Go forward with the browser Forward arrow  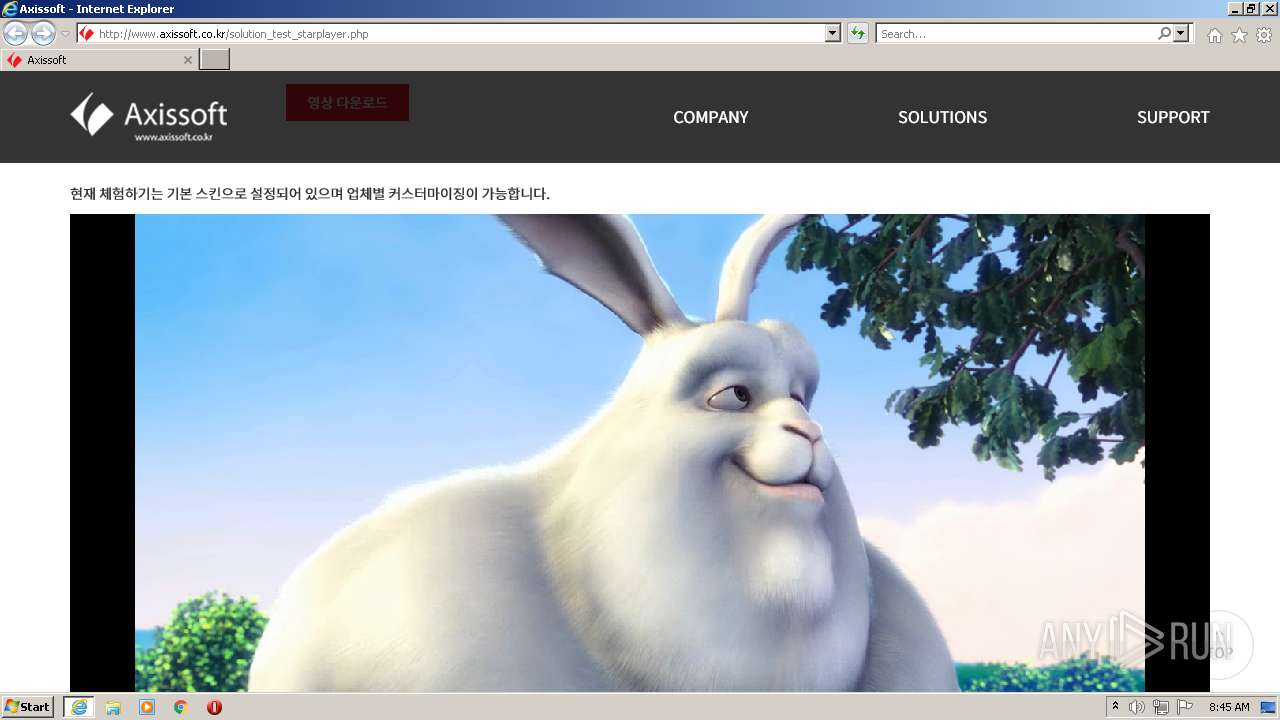pyautogui.click(x=43, y=33)
